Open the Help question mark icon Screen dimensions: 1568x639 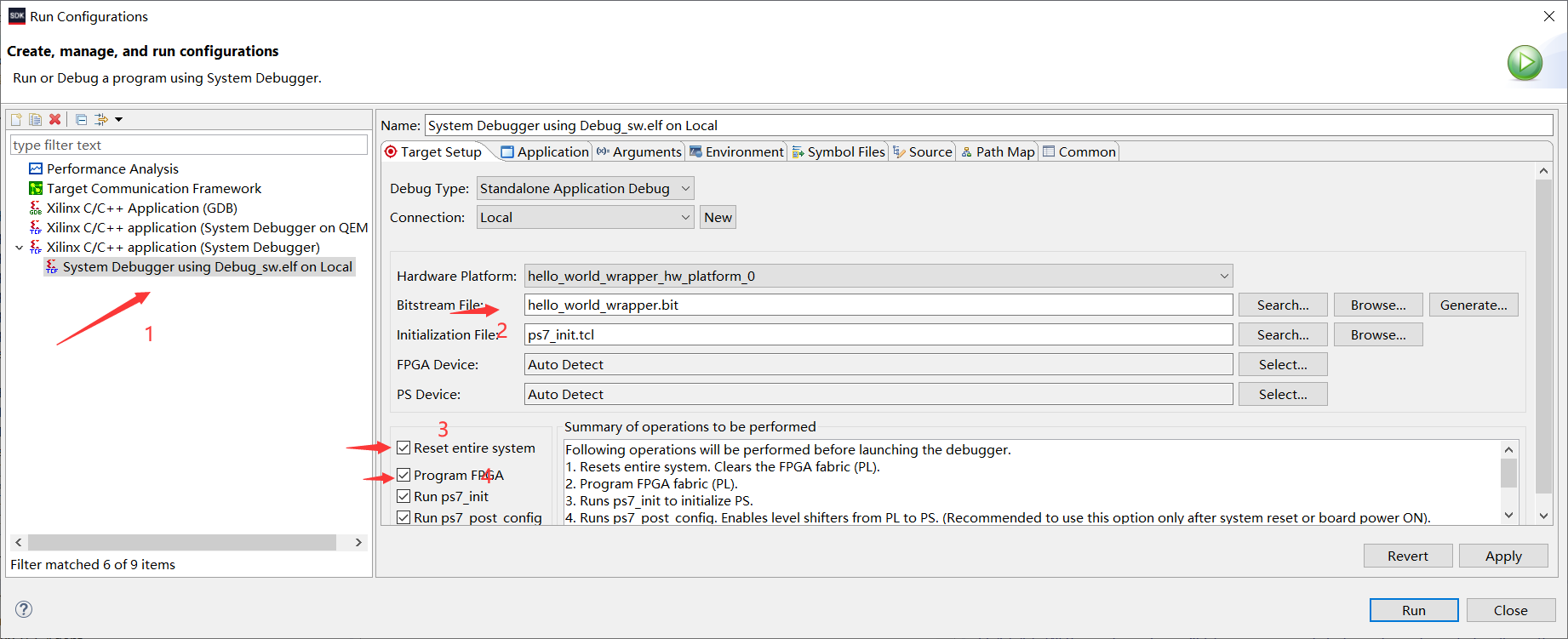(24, 609)
